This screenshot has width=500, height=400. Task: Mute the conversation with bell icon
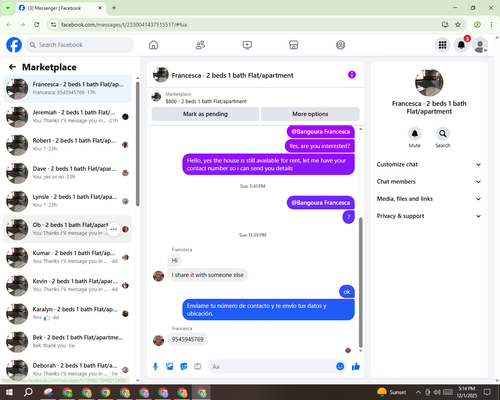[x=415, y=134]
